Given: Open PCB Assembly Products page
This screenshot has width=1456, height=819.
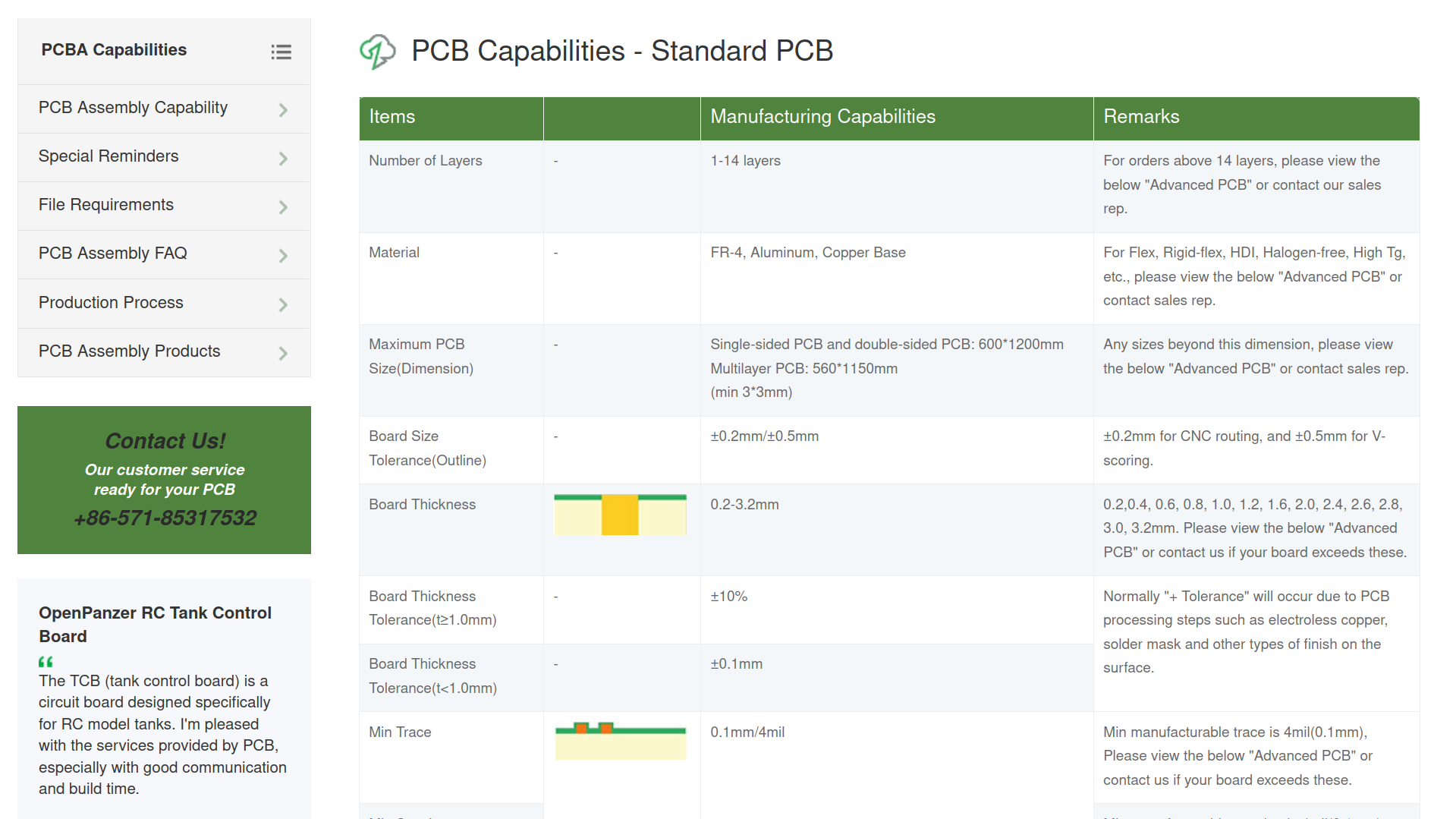Looking at the screenshot, I should [x=129, y=351].
